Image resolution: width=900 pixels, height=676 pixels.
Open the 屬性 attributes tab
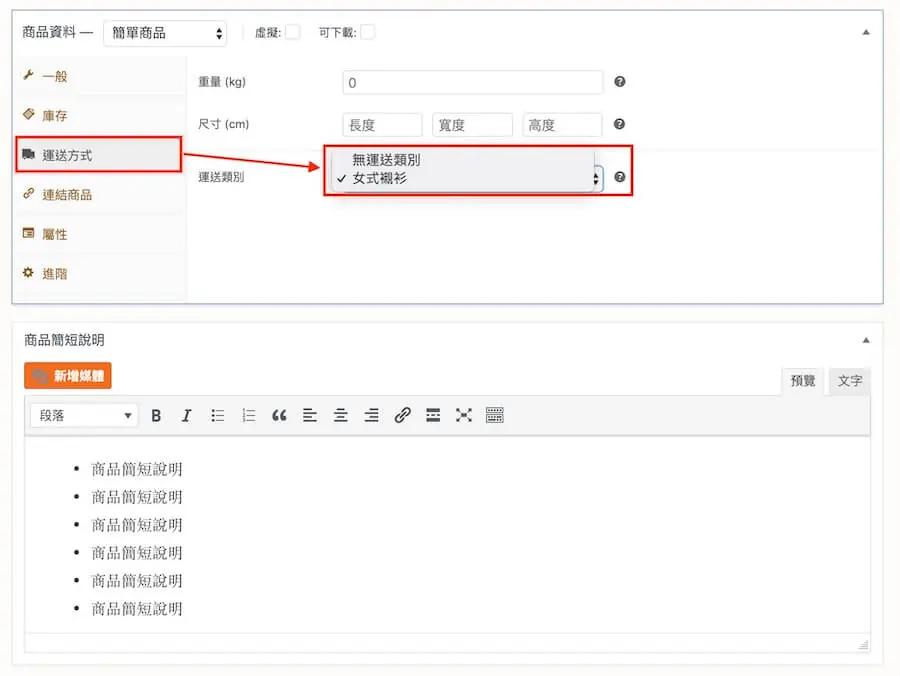click(99, 234)
